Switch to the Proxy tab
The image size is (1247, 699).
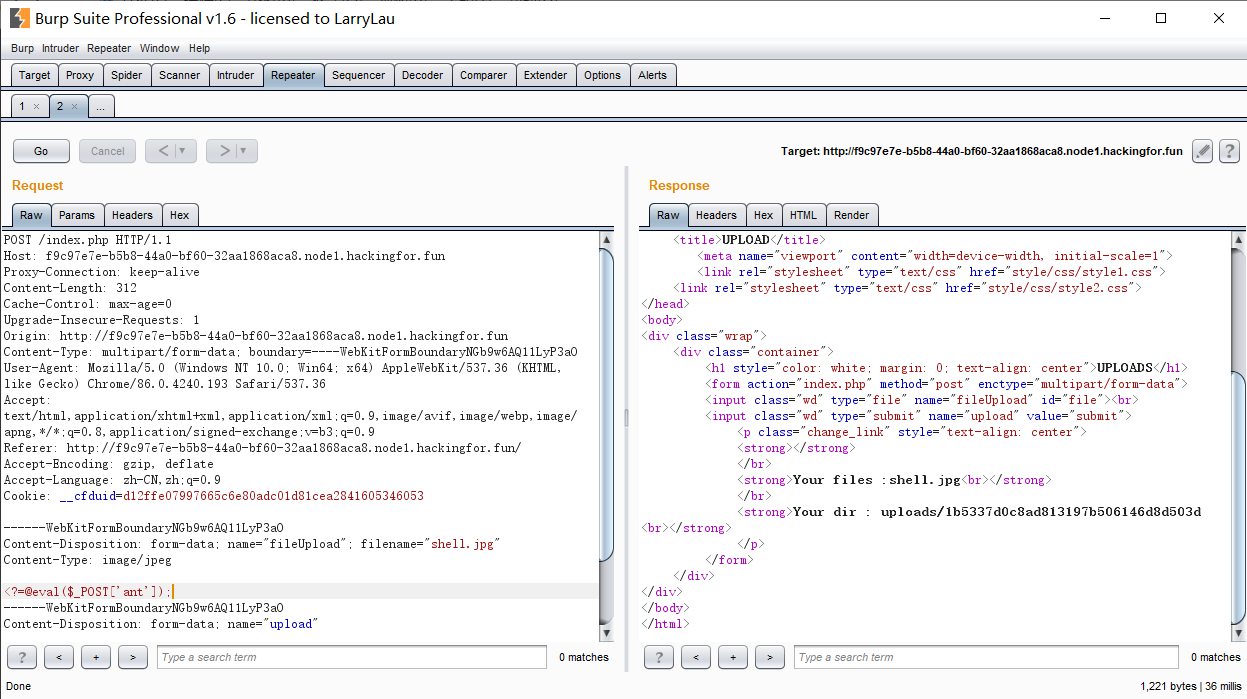80,75
